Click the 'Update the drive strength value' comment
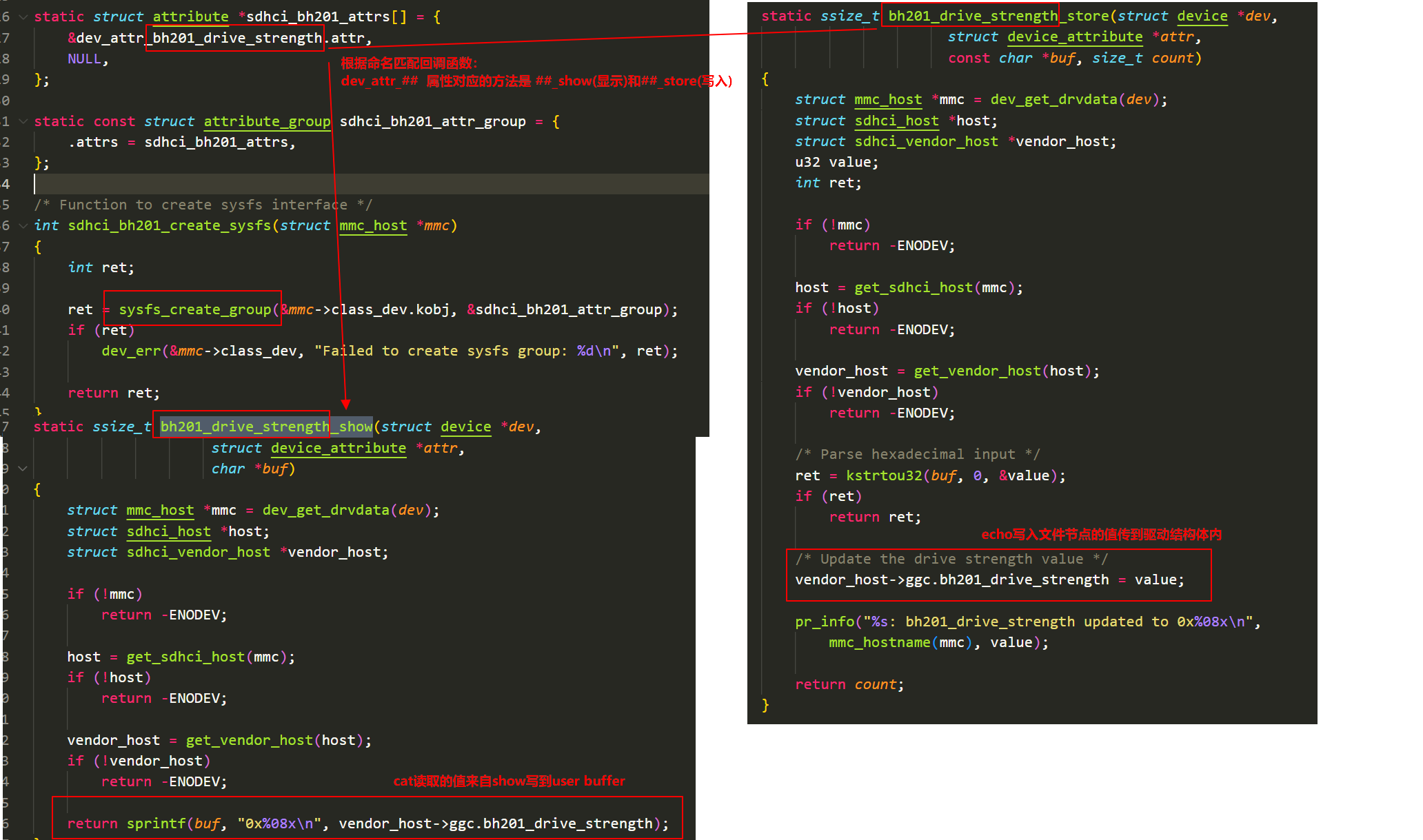 [x=951, y=559]
